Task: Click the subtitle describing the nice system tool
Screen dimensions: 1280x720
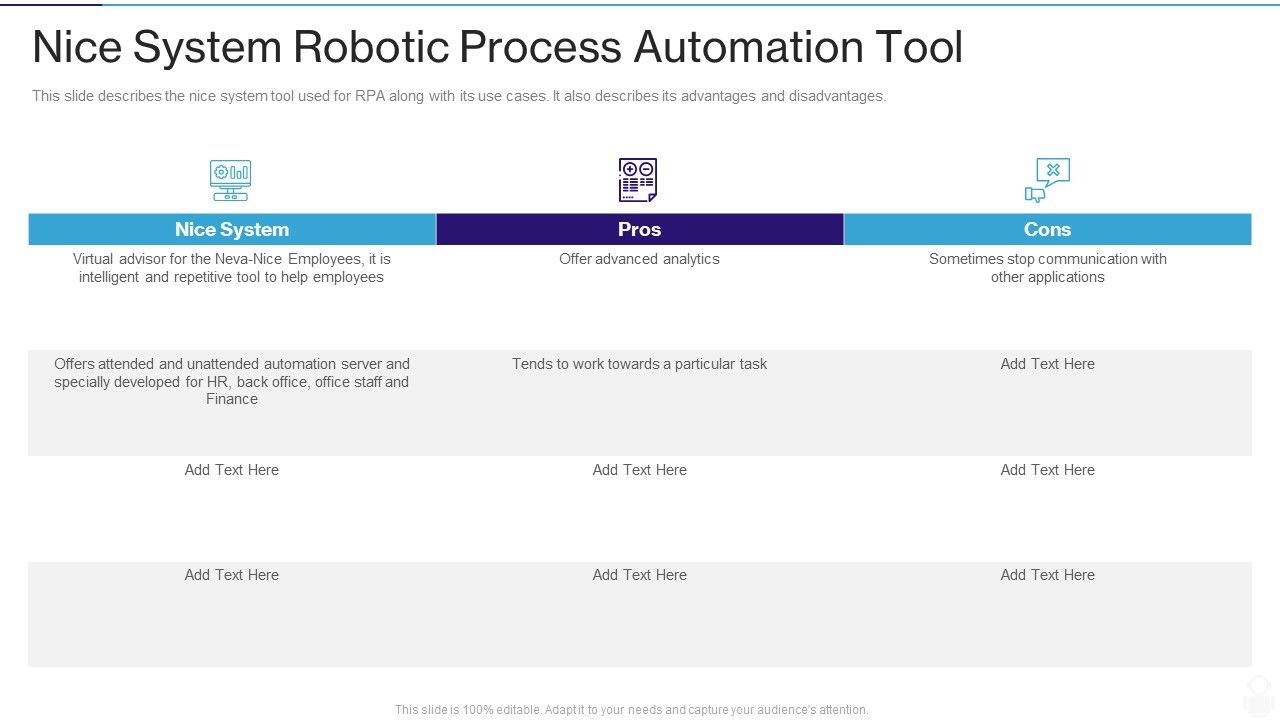Action: (459, 96)
